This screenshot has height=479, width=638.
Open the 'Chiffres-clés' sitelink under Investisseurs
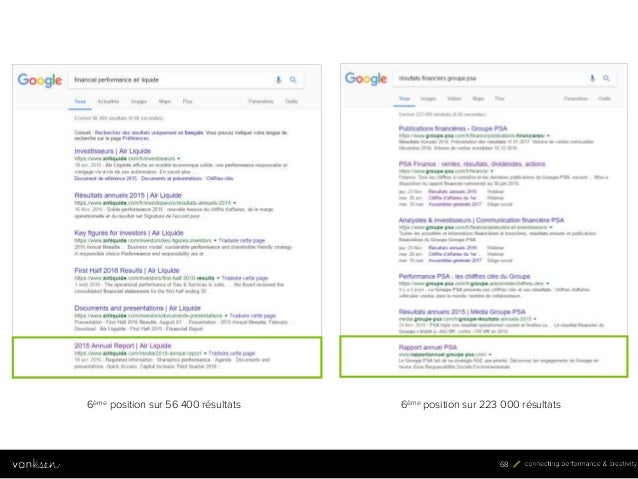tap(220, 178)
